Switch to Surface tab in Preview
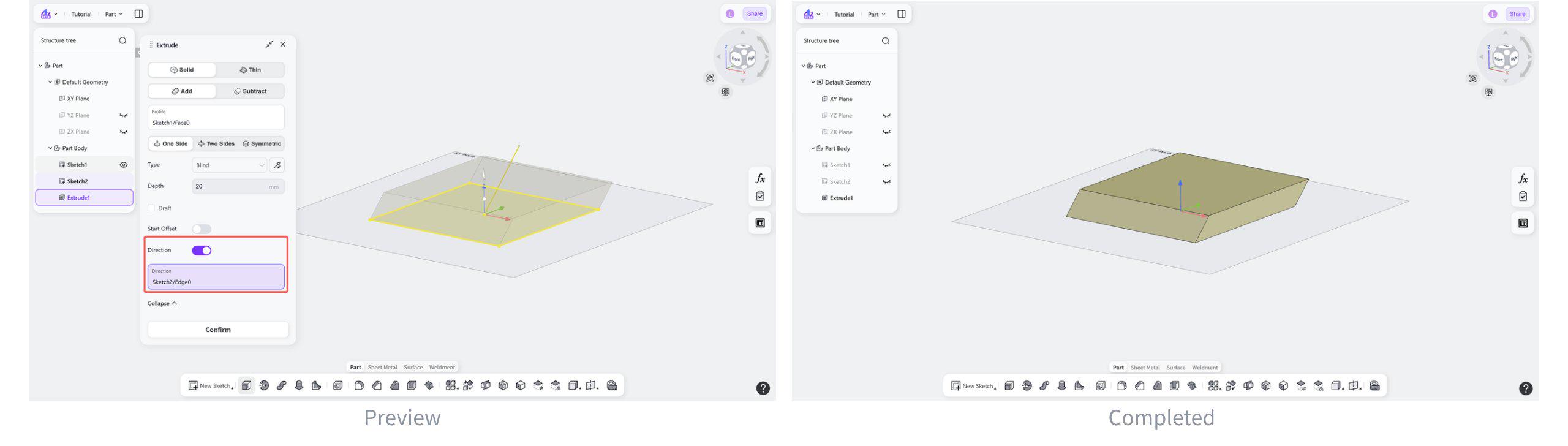This screenshot has width=1568, height=446. (413, 368)
